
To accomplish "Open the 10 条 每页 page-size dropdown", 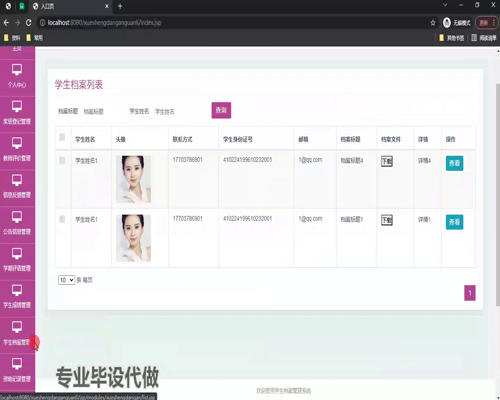I will pos(66,280).
